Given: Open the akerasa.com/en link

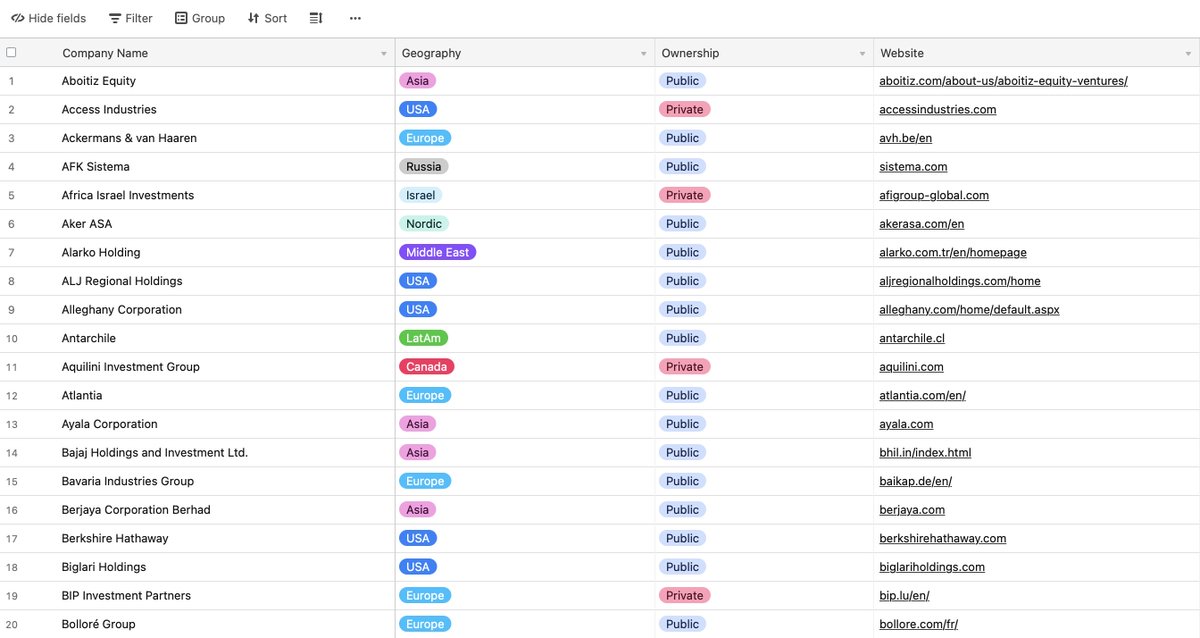Looking at the screenshot, I should tap(922, 224).
